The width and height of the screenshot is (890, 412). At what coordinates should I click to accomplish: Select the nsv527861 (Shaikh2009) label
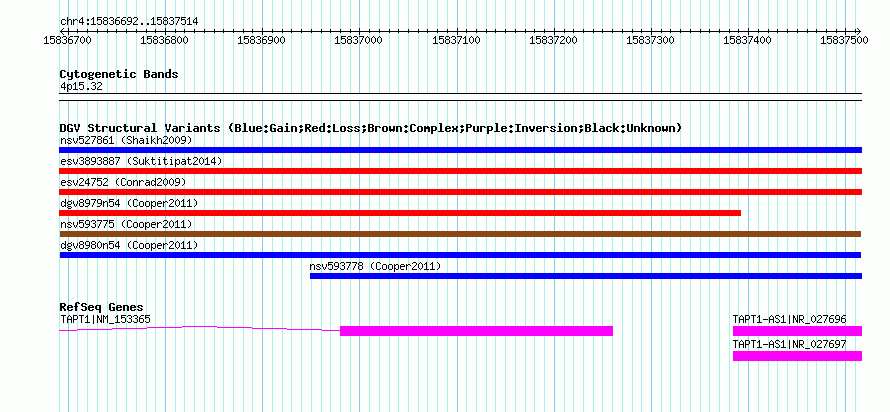126,140
